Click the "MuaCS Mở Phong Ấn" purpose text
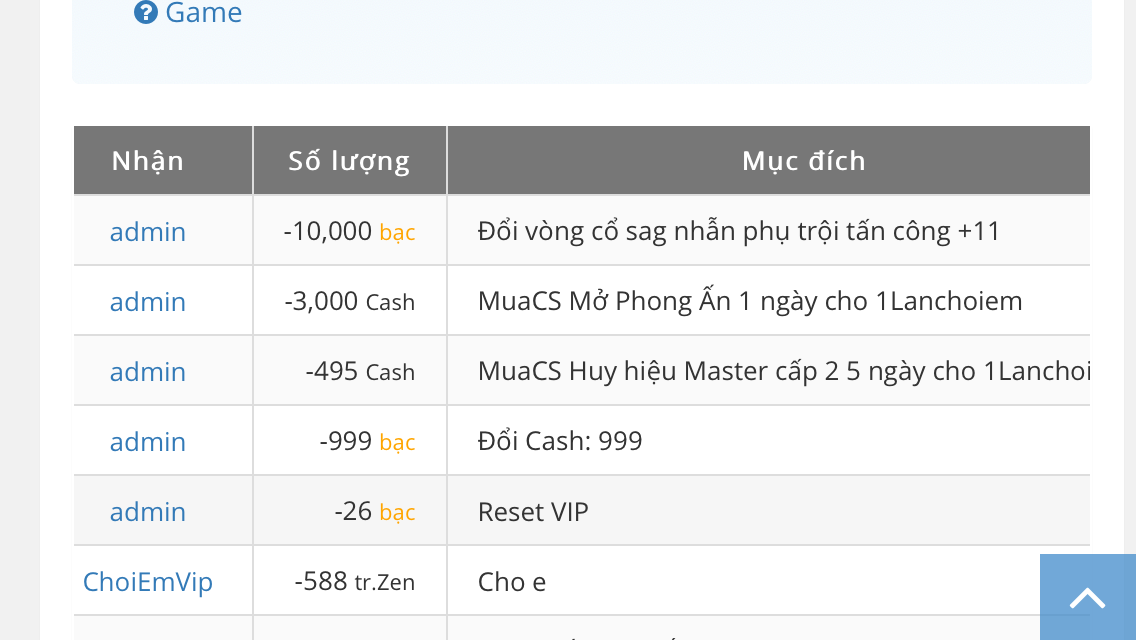This screenshot has width=1136, height=640. (750, 302)
